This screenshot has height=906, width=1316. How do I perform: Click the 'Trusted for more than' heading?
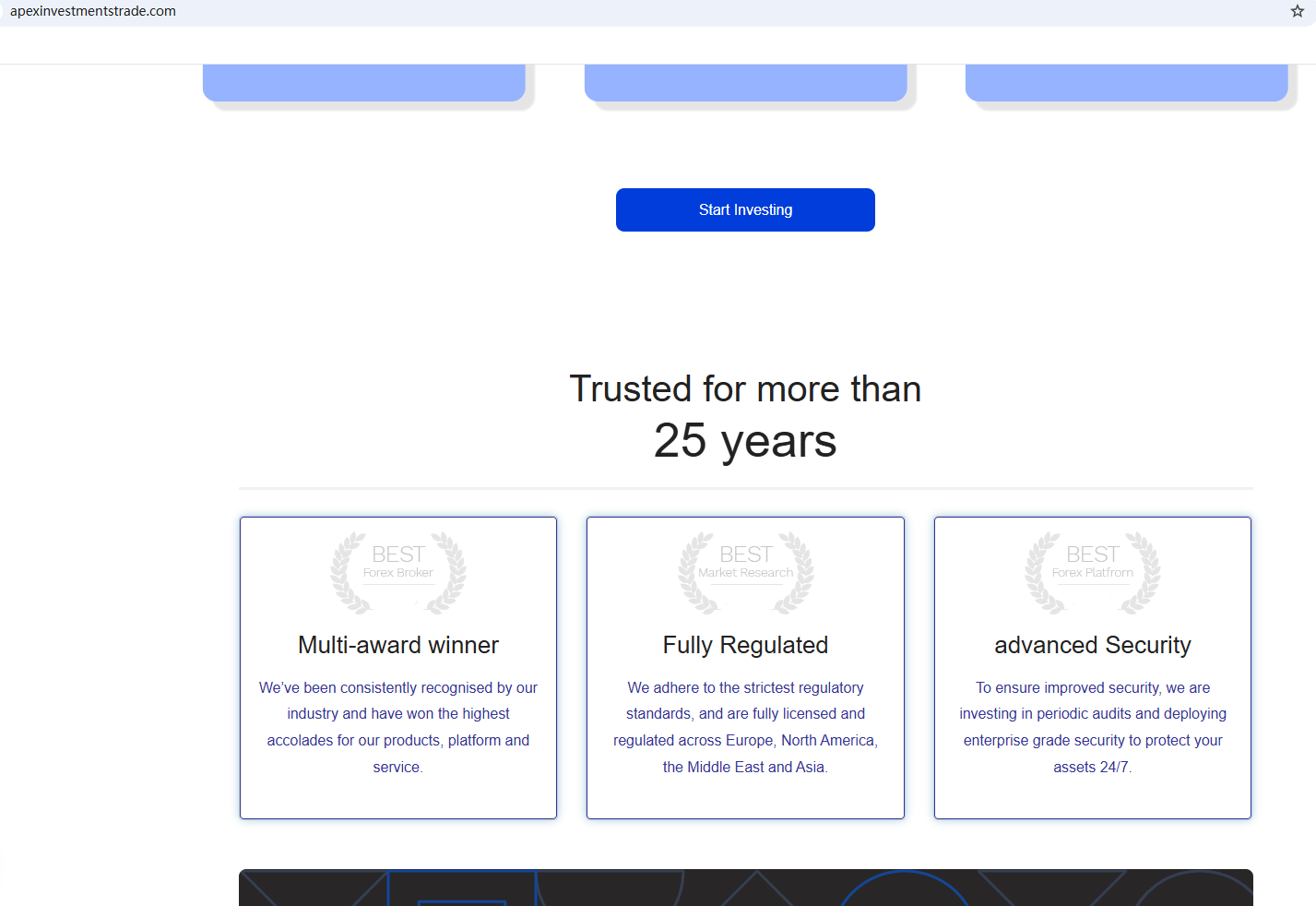pyautogui.click(x=745, y=389)
